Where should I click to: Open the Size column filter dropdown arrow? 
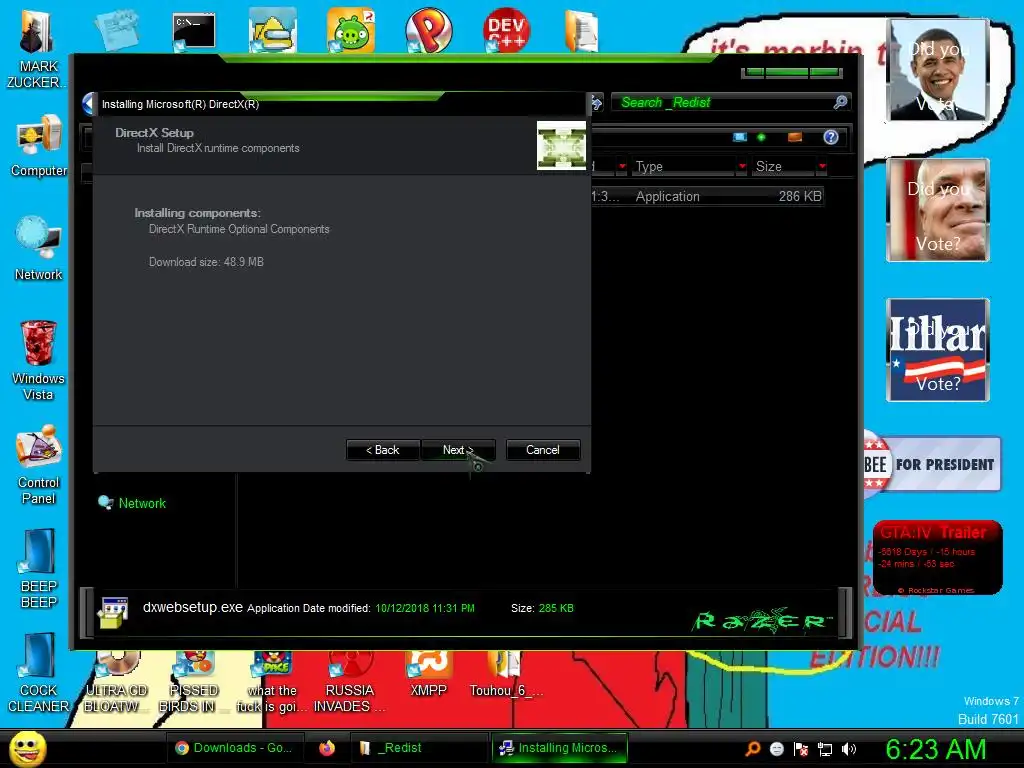822,167
